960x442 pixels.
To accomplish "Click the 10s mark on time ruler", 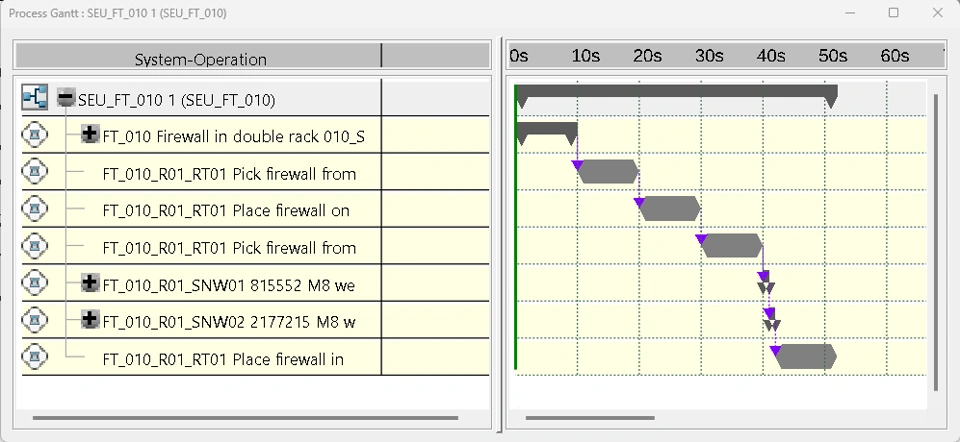I will (585, 56).
